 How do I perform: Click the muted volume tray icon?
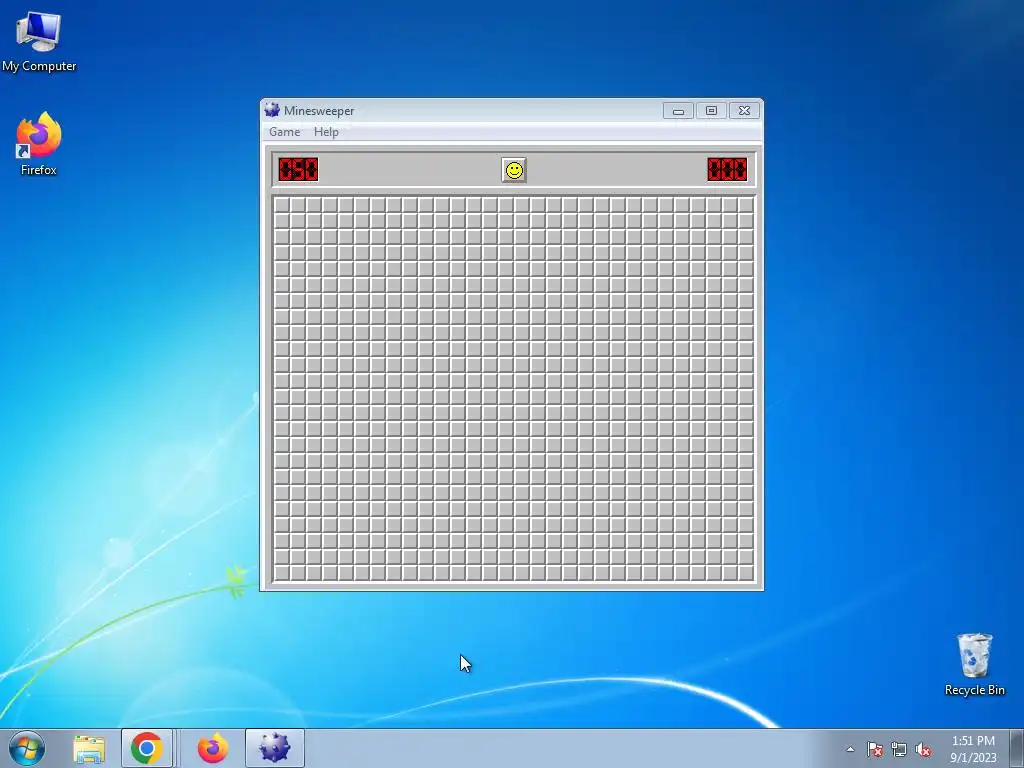click(x=923, y=749)
